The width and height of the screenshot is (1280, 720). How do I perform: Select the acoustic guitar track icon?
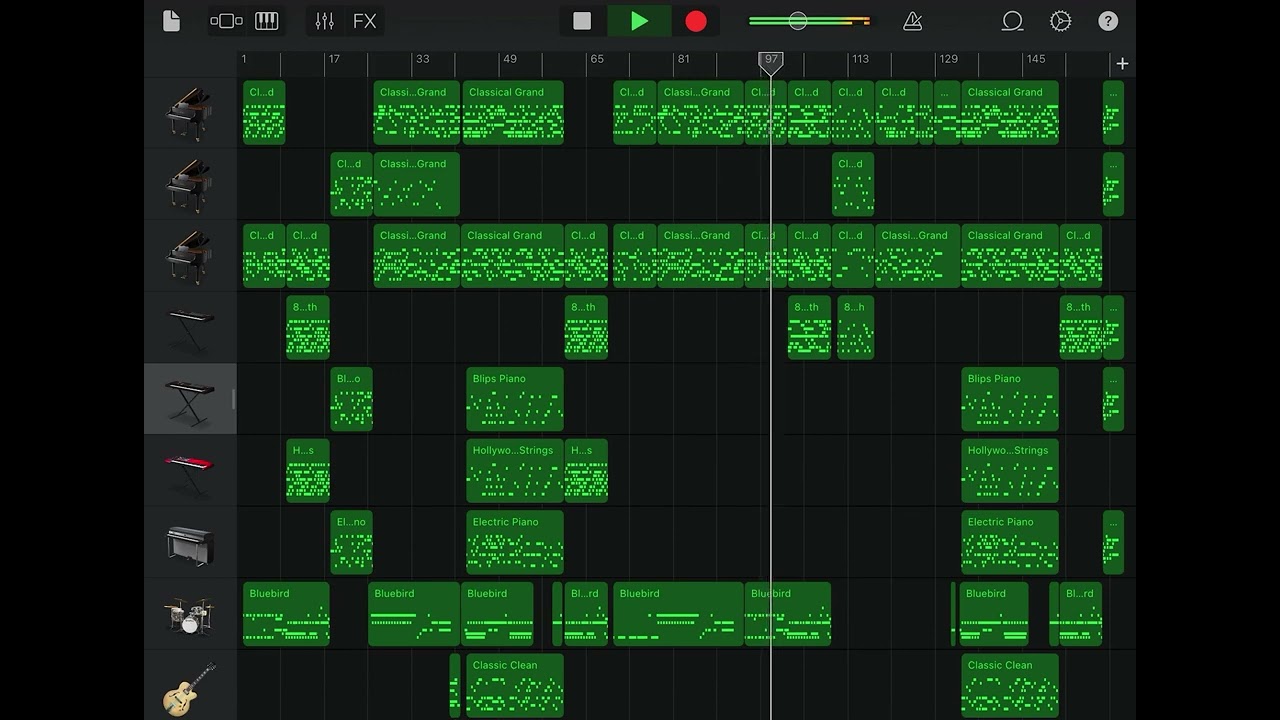click(190, 686)
